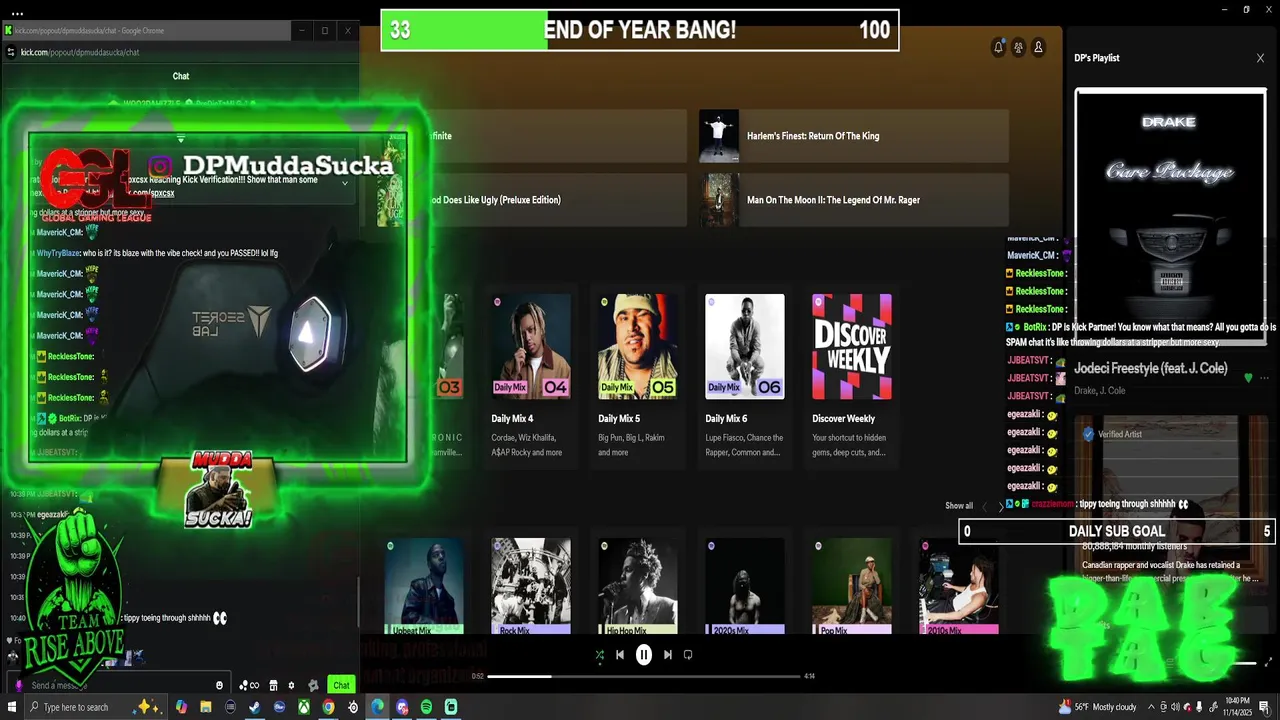Open song title Jodeci Freestyle (feat. J. Cole)
Image resolution: width=1280 pixels, height=720 pixels.
(1151, 369)
